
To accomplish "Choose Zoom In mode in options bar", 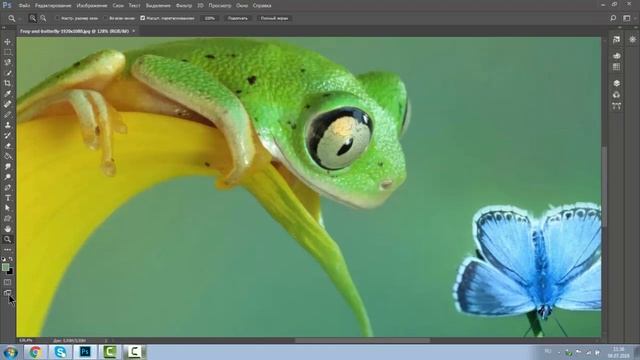I will pyautogui.click(x=33, y=18).
